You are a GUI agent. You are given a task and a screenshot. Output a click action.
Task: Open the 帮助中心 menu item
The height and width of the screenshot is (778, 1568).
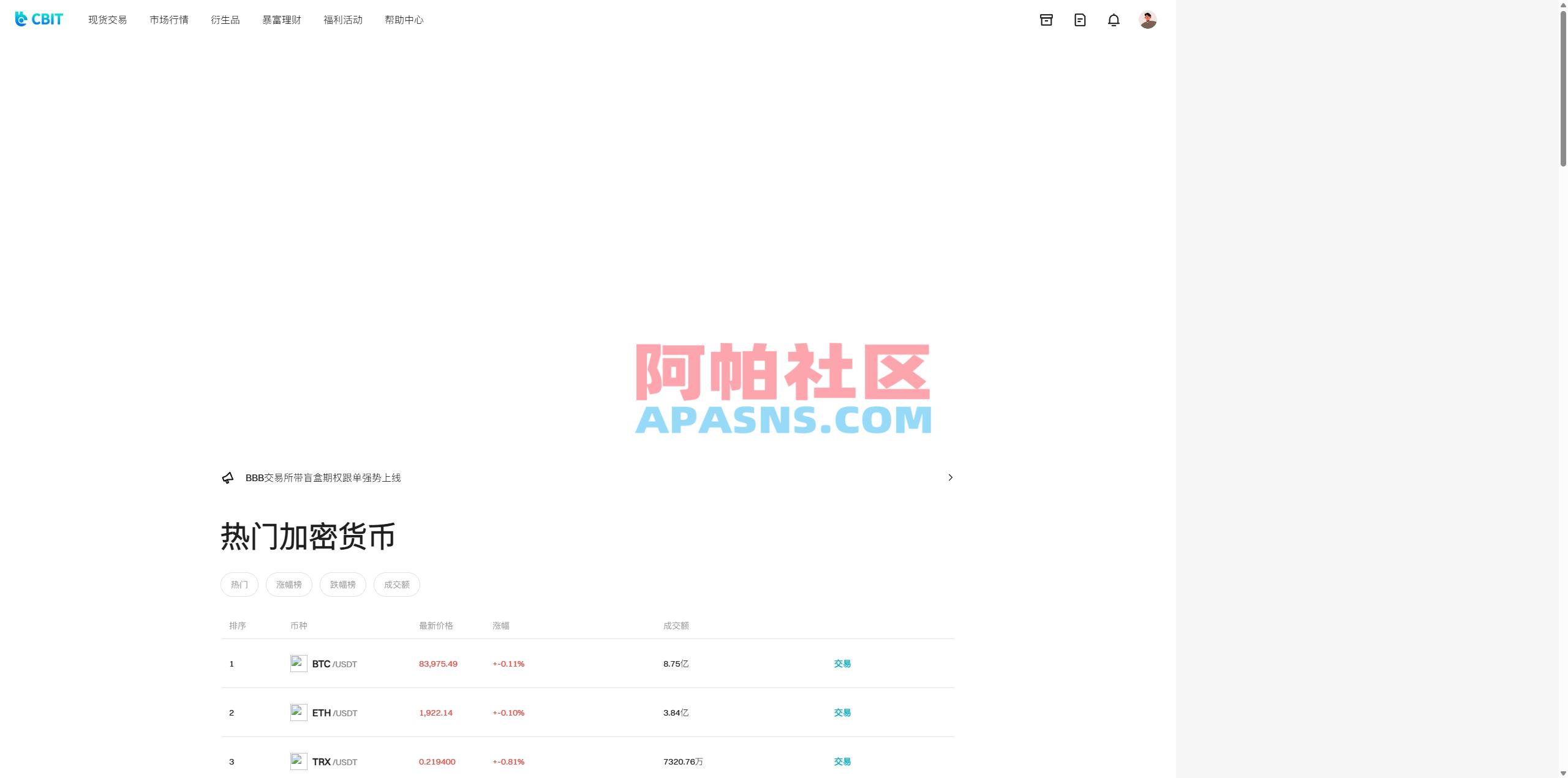[404, 20]
